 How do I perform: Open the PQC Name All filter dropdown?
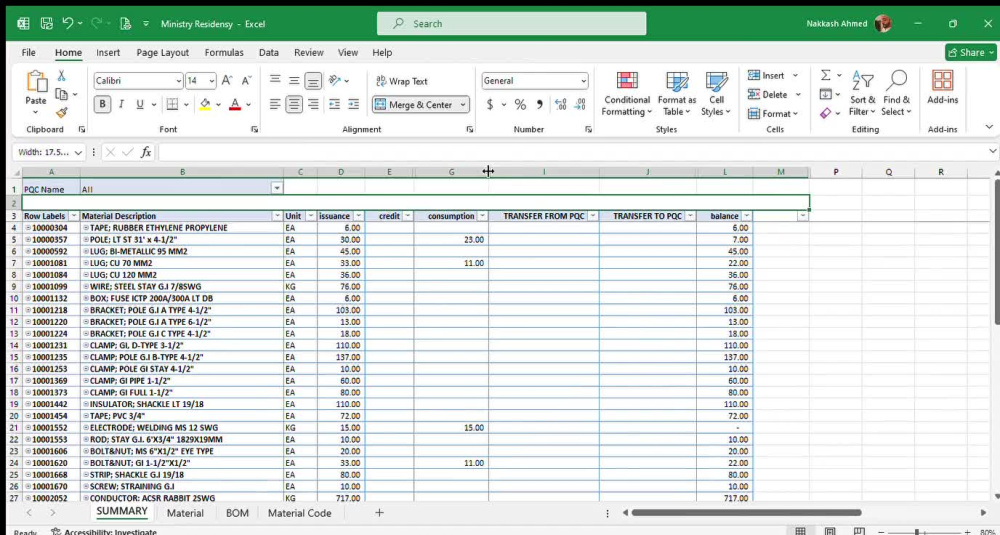277,189
